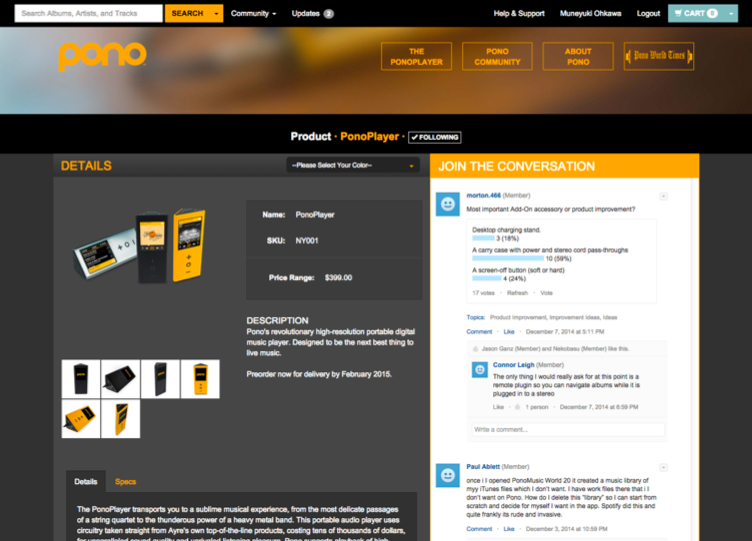Viewport: 752px width, 541px height.
Task: Click the shopping cart icon
Action: click(x=678, y=13)
